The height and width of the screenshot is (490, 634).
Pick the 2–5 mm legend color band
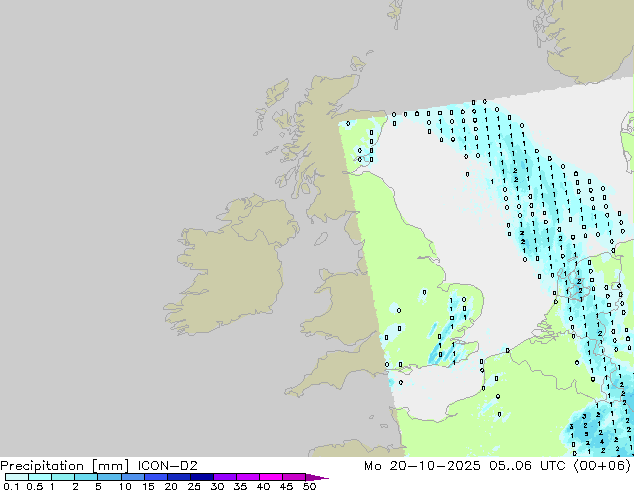pyautogui.click(x=85, y=477)
